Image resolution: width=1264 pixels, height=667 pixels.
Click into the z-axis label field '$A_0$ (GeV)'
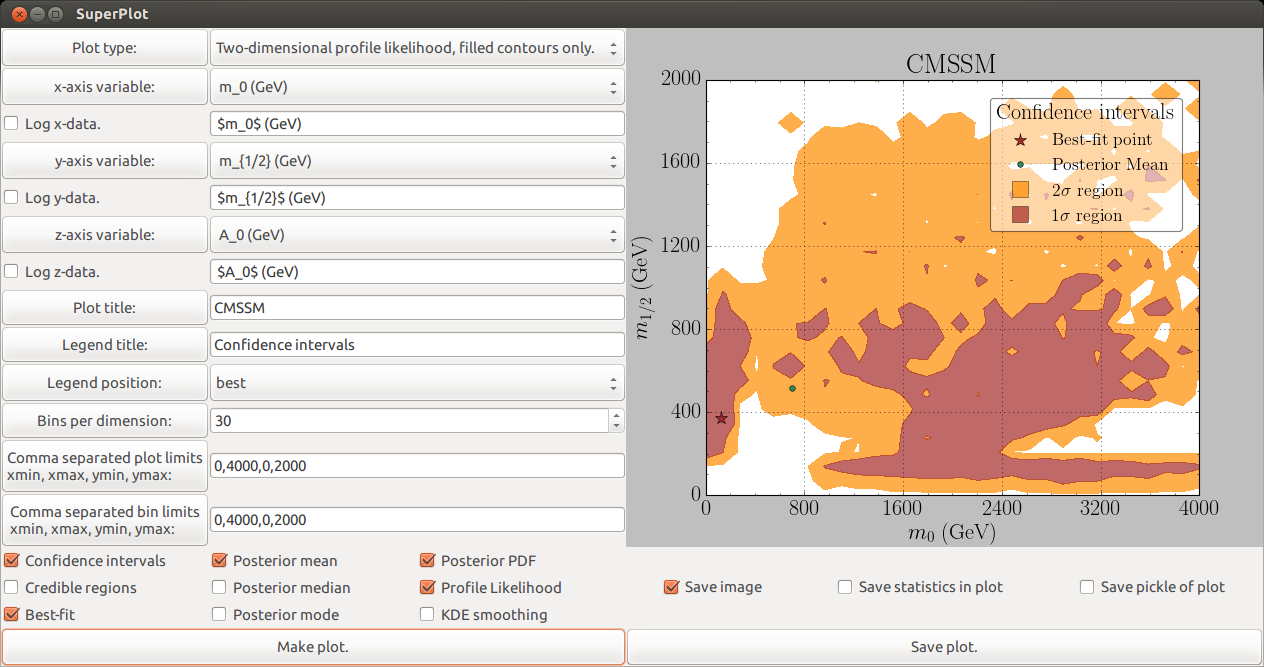[417, 272]
